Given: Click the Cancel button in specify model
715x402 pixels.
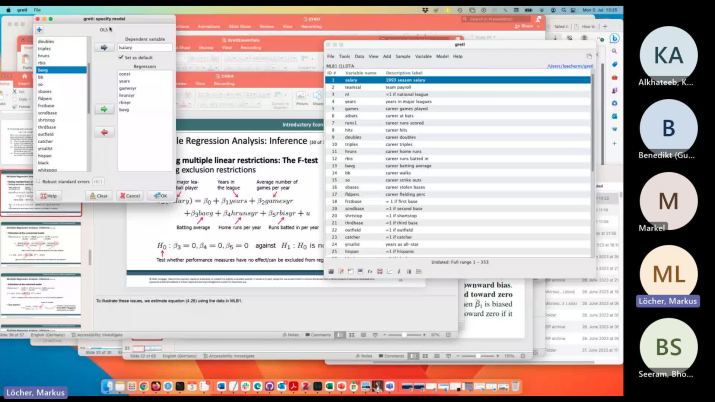Looking at the screenshot, I should [129, 196].
